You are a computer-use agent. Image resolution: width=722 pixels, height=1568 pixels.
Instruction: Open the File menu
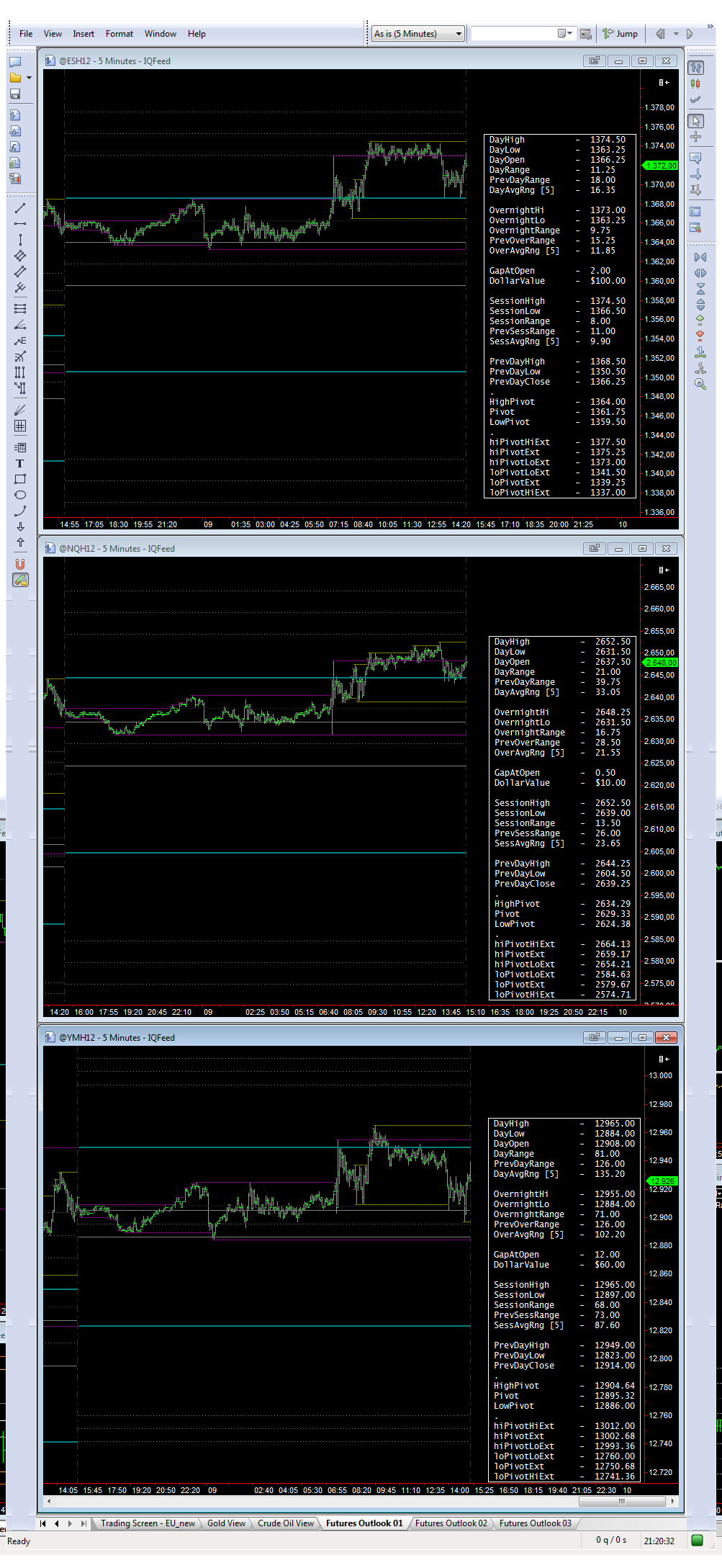tap(26, 34)
